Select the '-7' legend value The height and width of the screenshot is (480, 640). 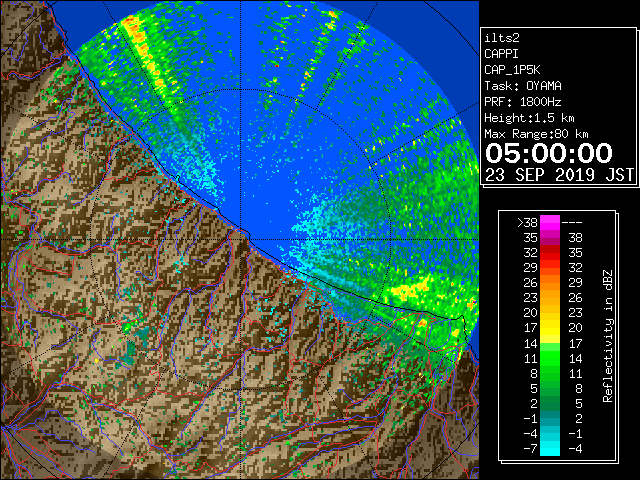point(530,449)
